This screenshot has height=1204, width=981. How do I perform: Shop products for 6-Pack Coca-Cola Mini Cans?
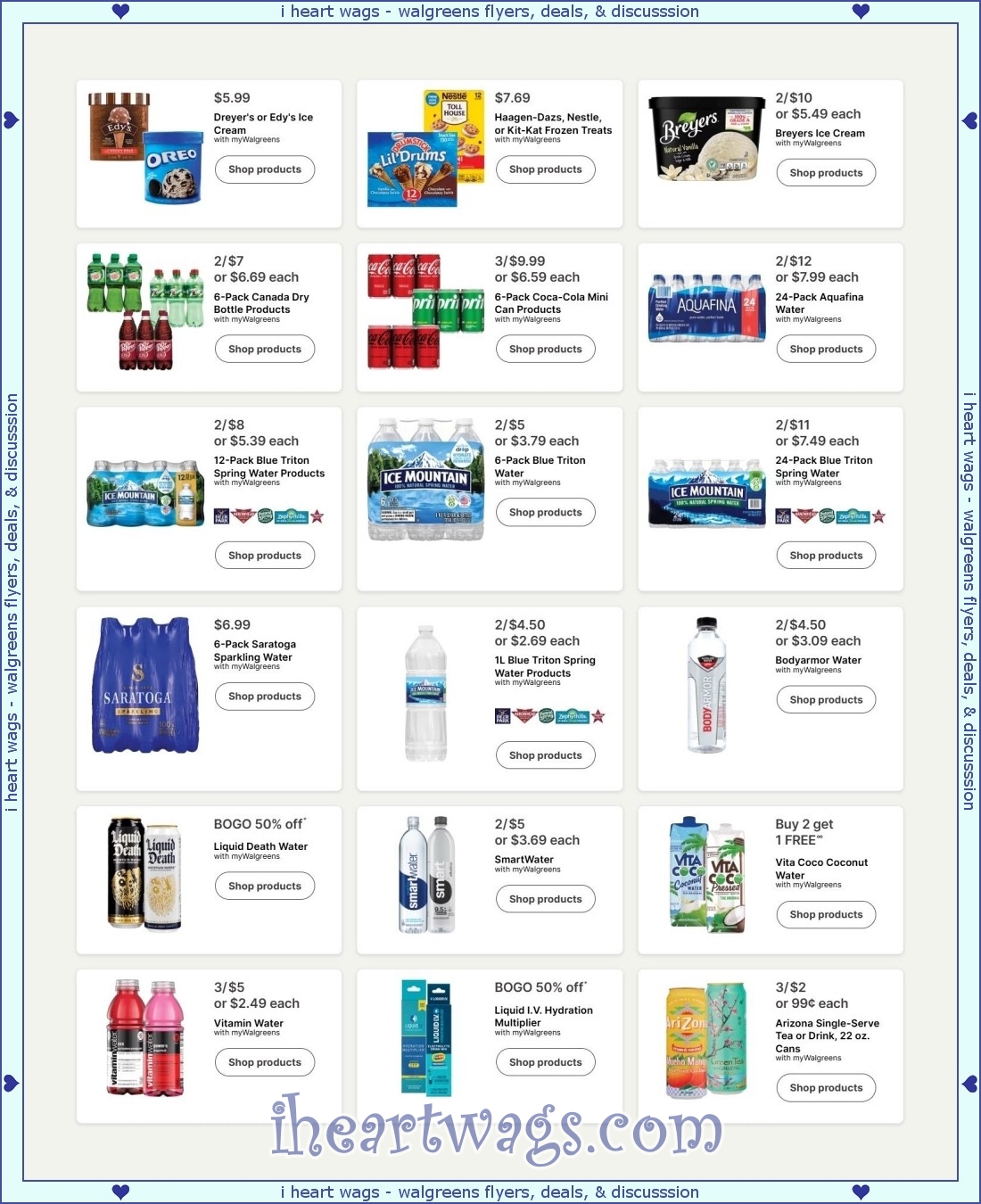(546, 350)
